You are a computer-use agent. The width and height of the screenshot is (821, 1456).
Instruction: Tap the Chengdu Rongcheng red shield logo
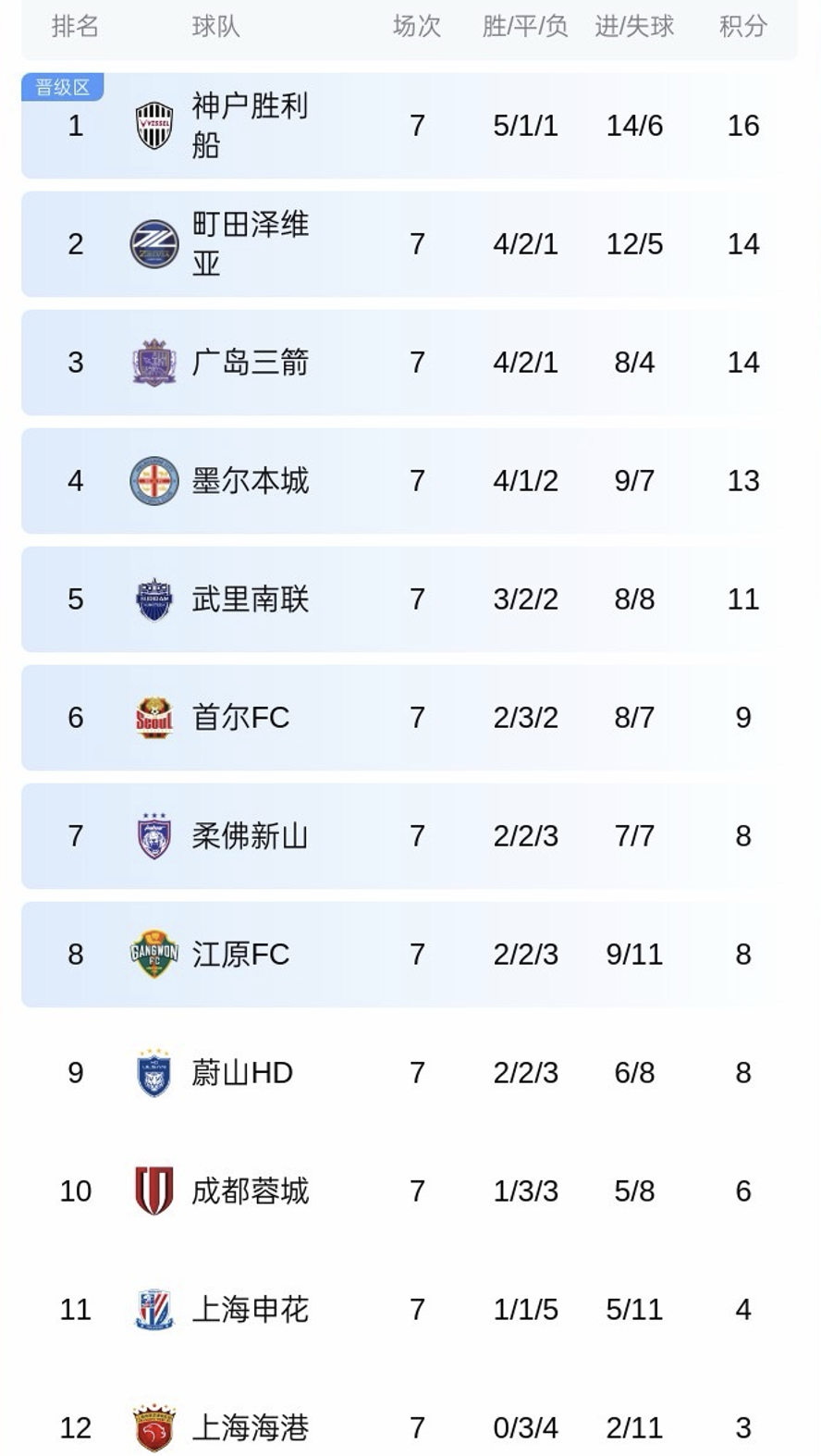click(x=154, y=1191)
